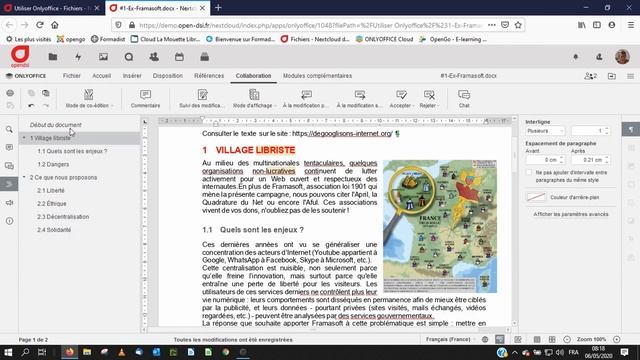Click Afficher les paramètres avancés

coord(571,214)
